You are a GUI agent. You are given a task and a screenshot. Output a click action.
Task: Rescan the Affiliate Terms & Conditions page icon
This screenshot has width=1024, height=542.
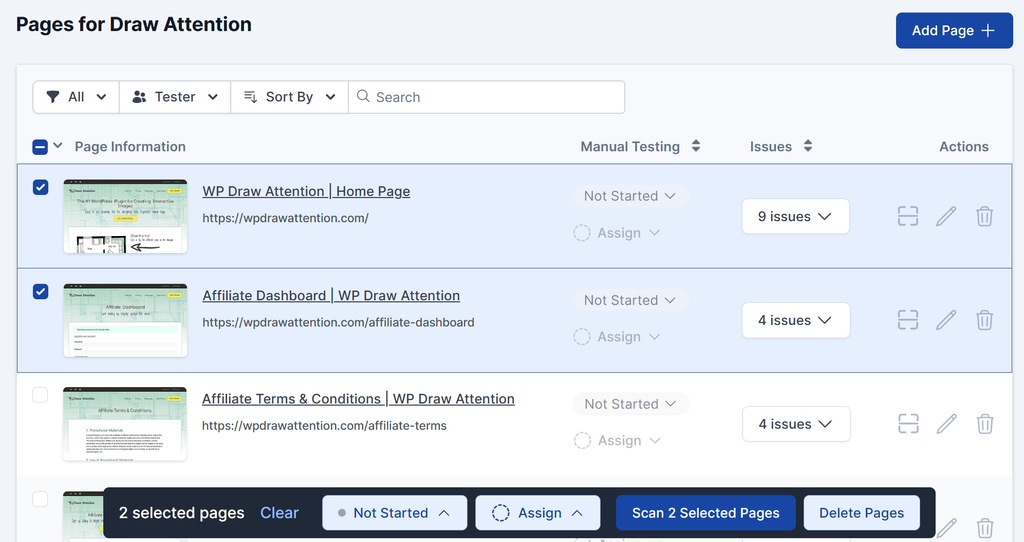[908, 424]
